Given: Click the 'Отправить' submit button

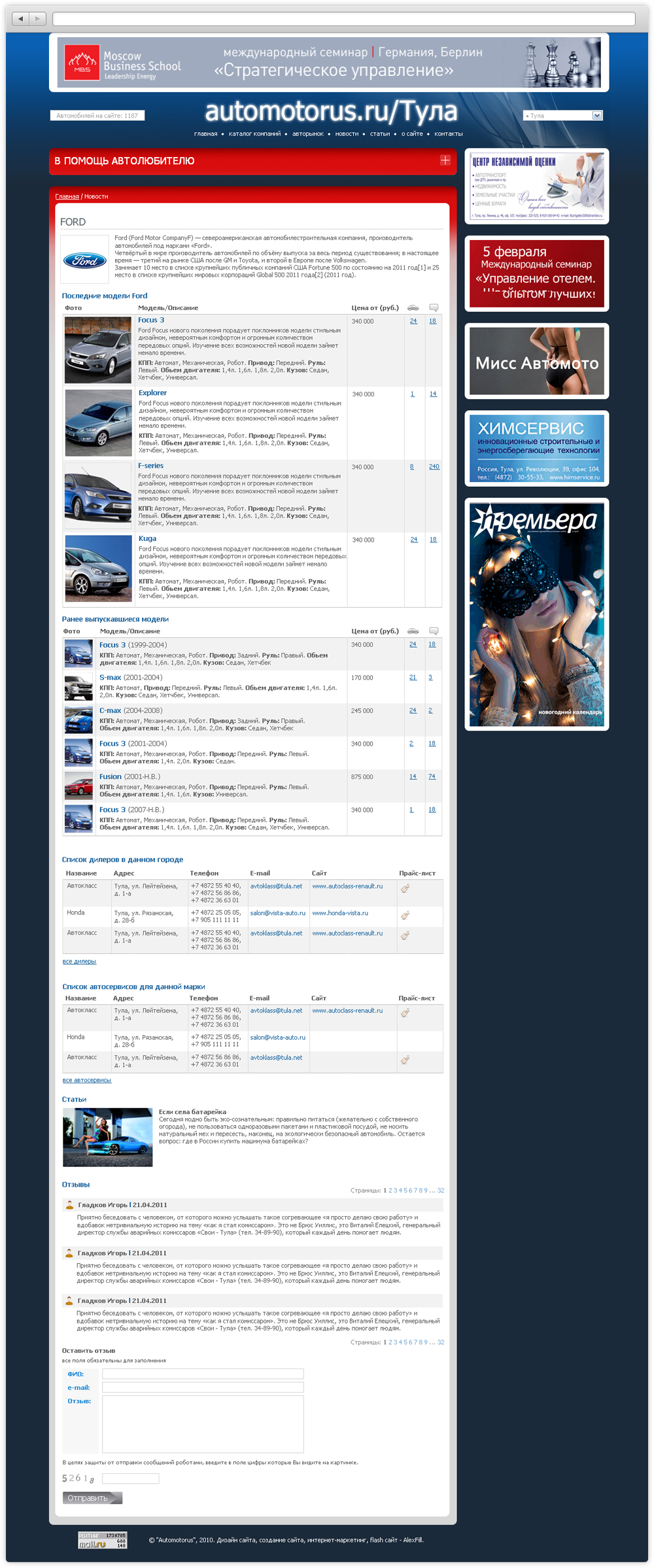Looking at the screenshot, I should 92,1498.
